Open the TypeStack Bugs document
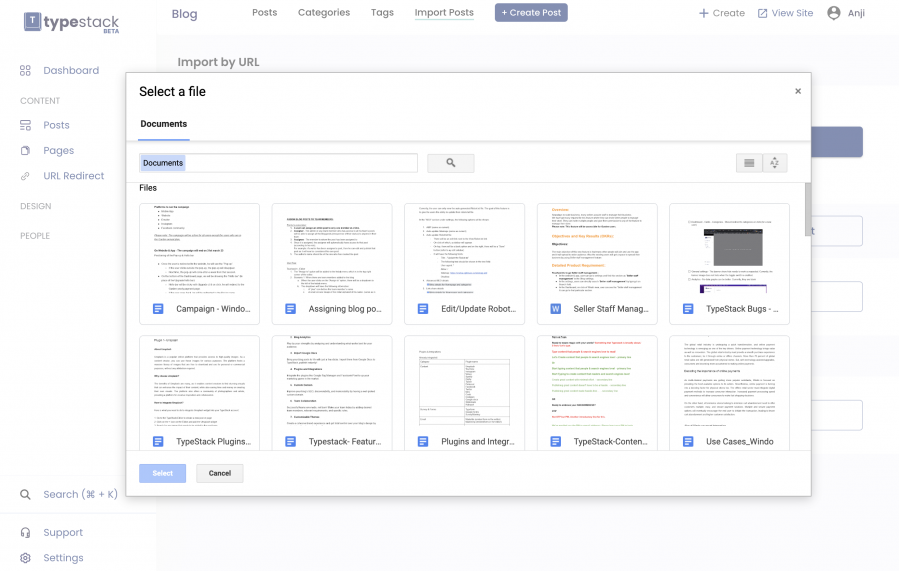 pos(729,264)
